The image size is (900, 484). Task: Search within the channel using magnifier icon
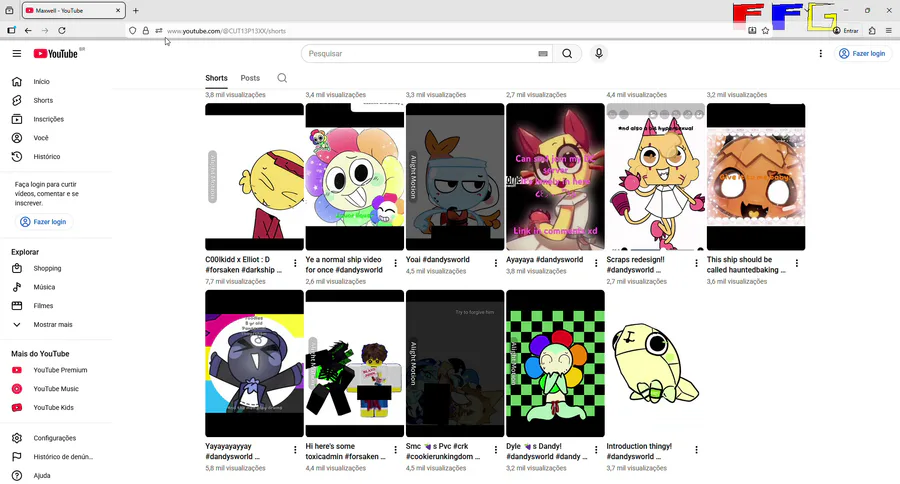tap(282, 78)
